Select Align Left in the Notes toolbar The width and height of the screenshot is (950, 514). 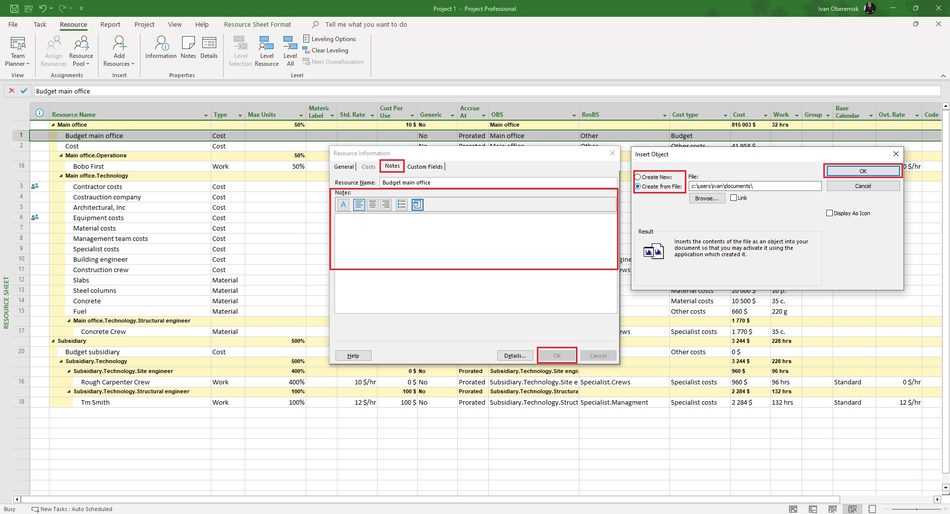[359, 205]
